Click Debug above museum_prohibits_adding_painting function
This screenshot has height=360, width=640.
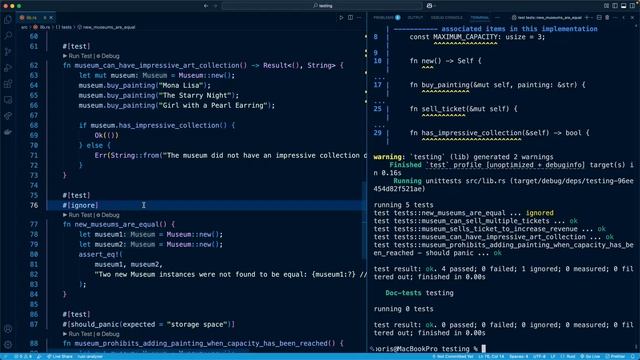108,334
